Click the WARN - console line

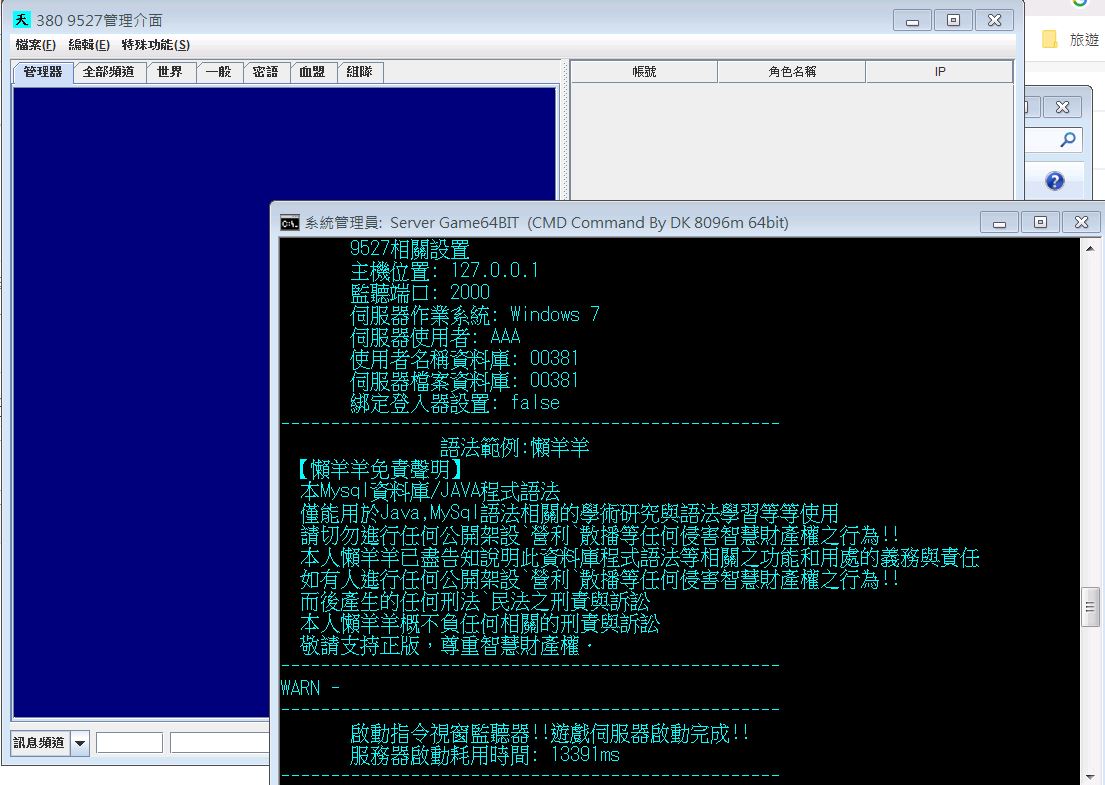(x=310, y=688)
